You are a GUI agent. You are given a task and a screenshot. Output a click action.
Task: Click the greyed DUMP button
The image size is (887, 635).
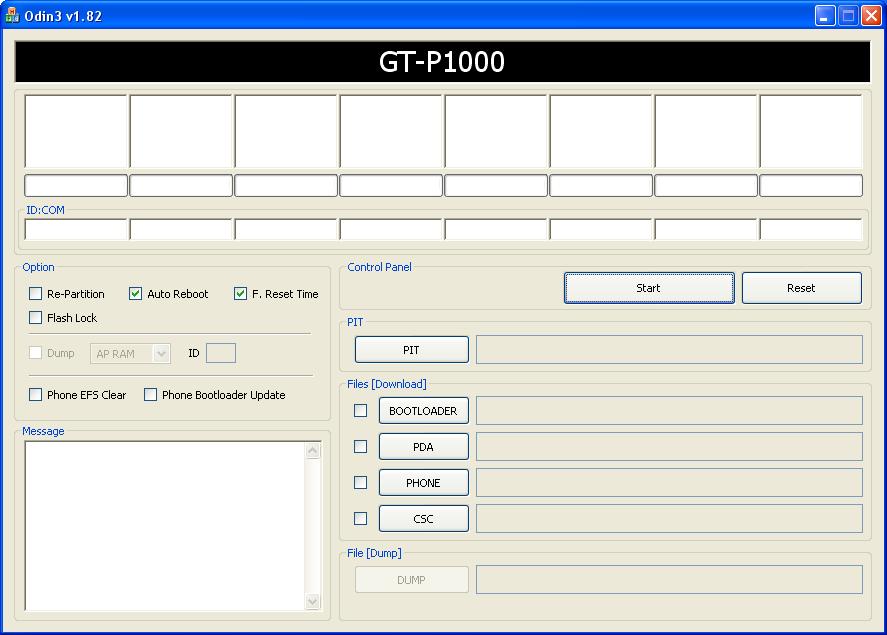[411, 580]
